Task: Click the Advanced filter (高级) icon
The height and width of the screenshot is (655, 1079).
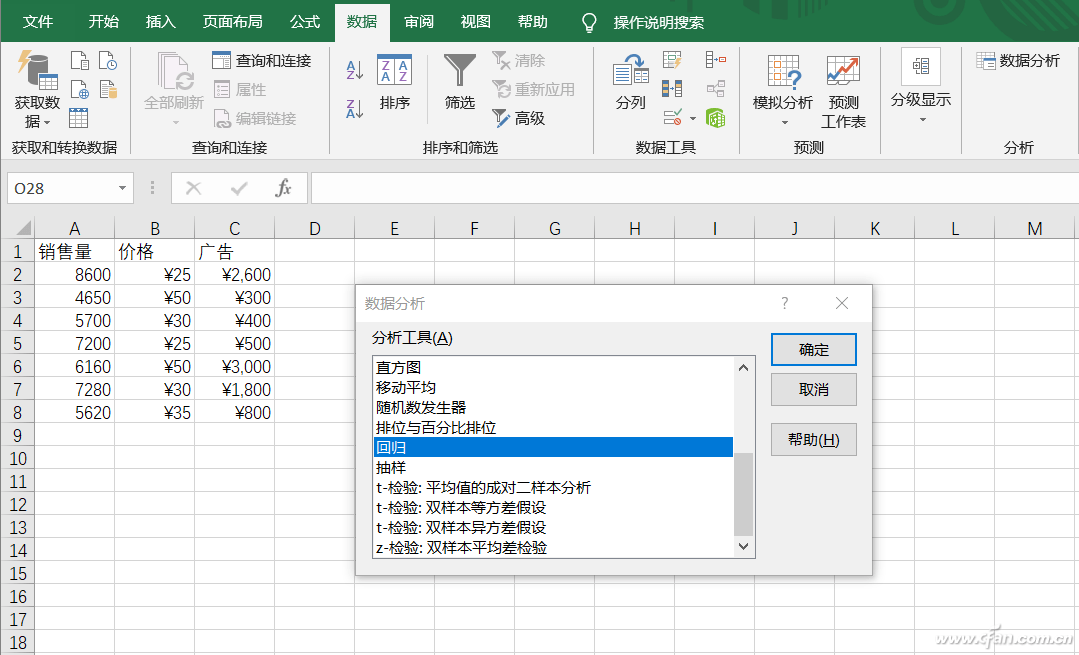Action: 519,118
